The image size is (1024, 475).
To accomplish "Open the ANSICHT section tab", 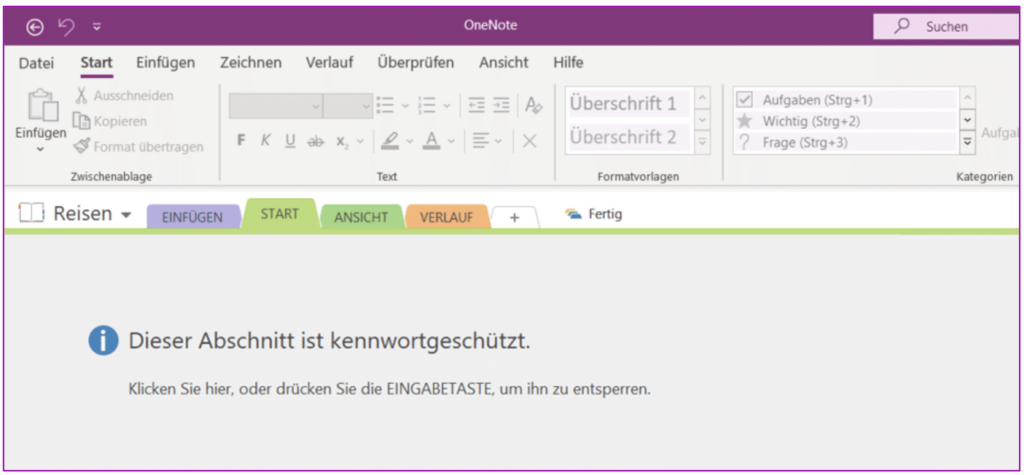I will 361,218.
